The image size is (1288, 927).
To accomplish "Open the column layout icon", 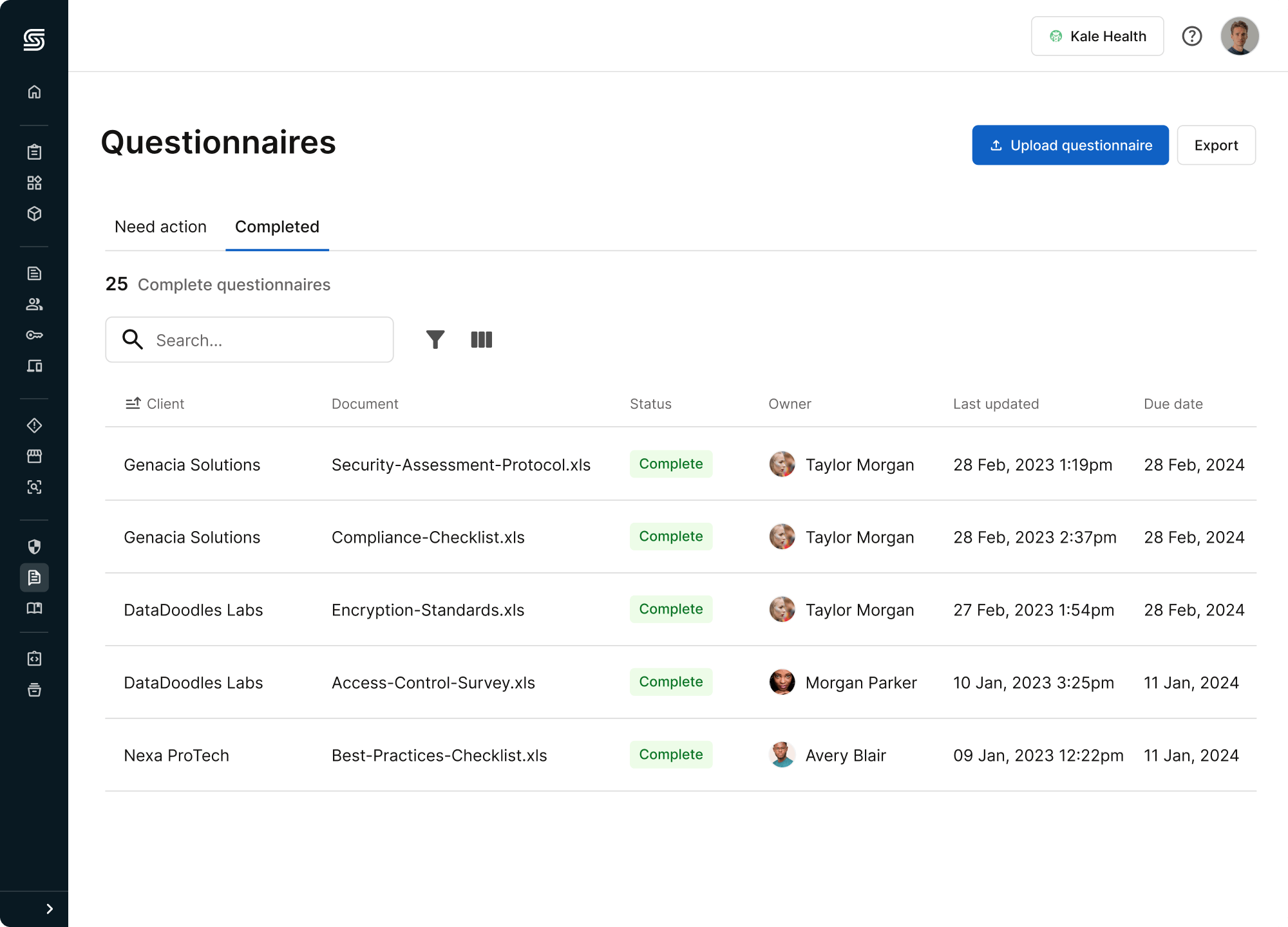I will (x=481, y=339).
